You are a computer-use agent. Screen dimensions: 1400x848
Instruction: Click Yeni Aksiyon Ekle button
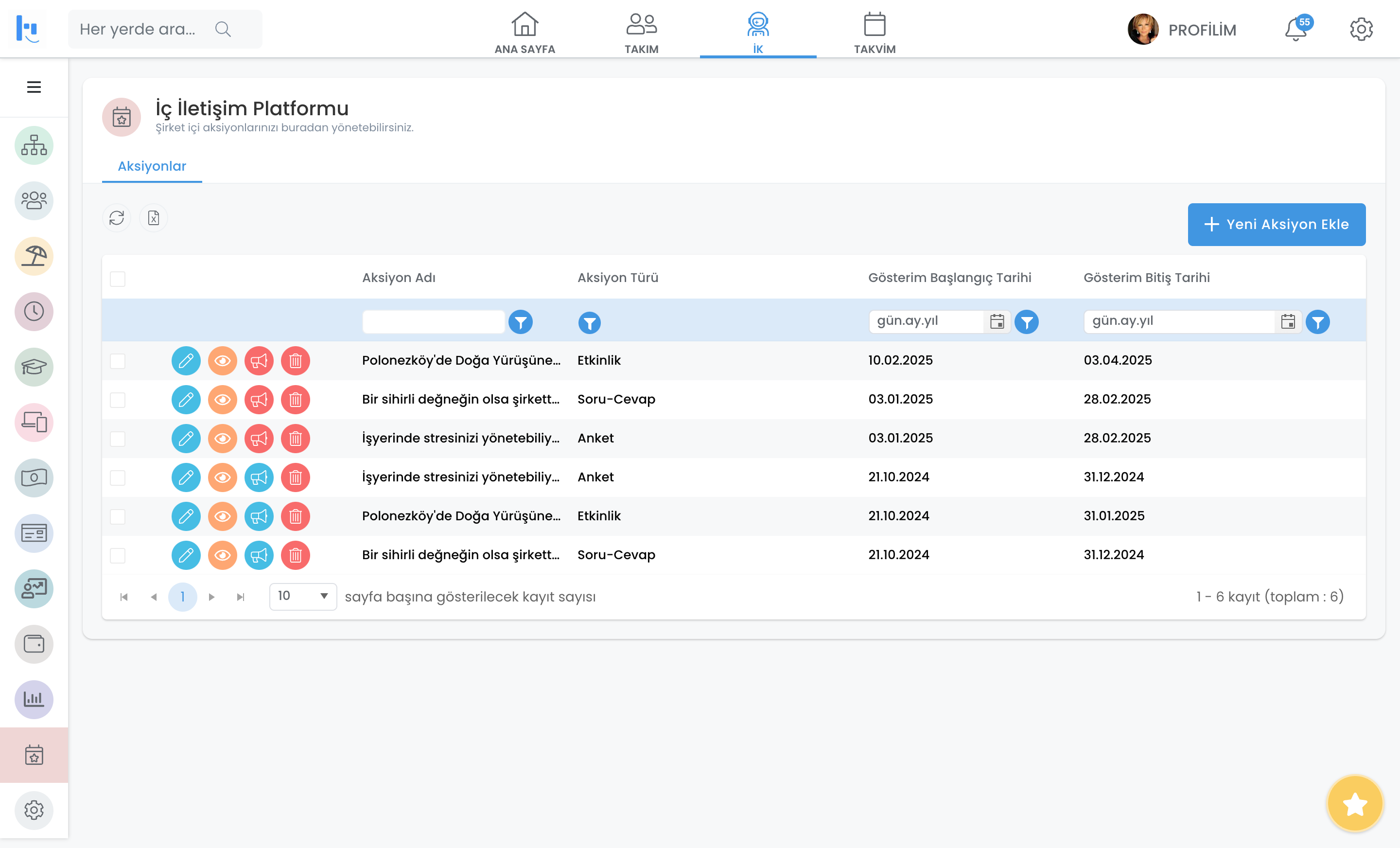1276,225
